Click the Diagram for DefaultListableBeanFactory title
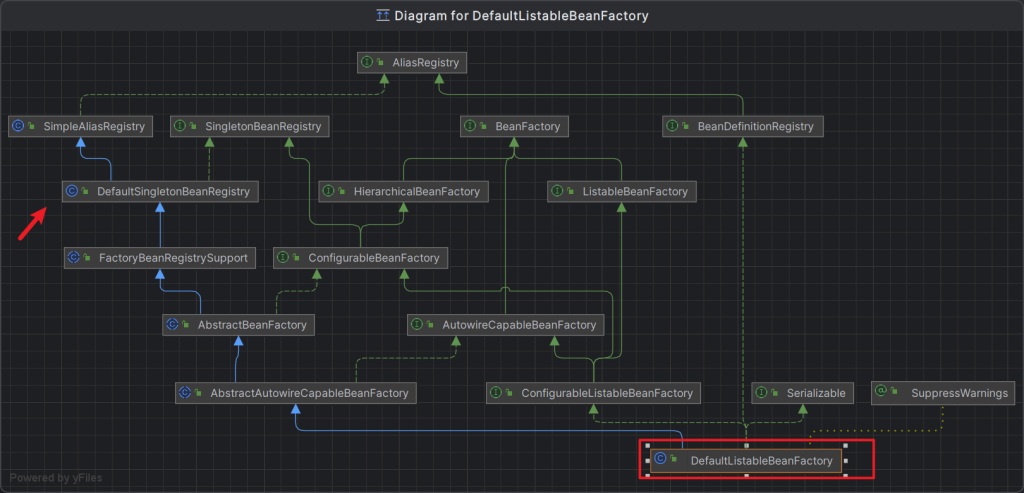The image size is (1024, 493). 521,15
